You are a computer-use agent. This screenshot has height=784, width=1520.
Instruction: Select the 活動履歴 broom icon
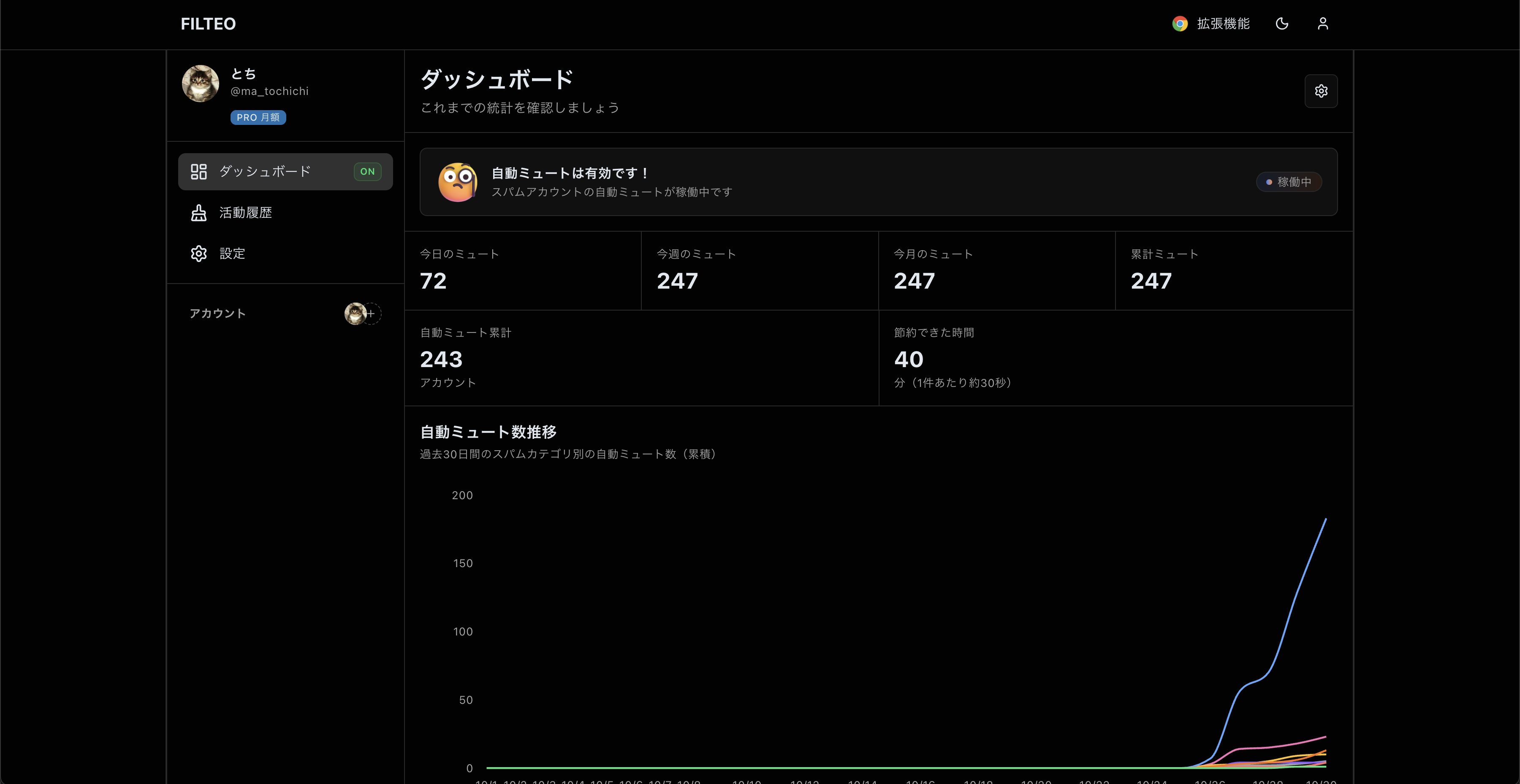[x=199, y=212]
